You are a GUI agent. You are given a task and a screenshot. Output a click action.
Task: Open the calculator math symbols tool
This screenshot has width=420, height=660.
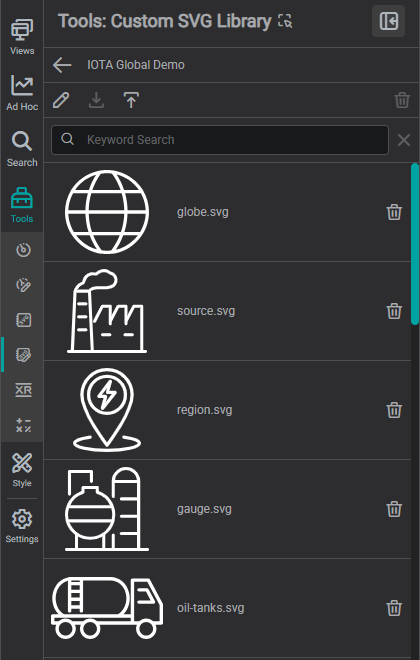(x=23, y=425)
